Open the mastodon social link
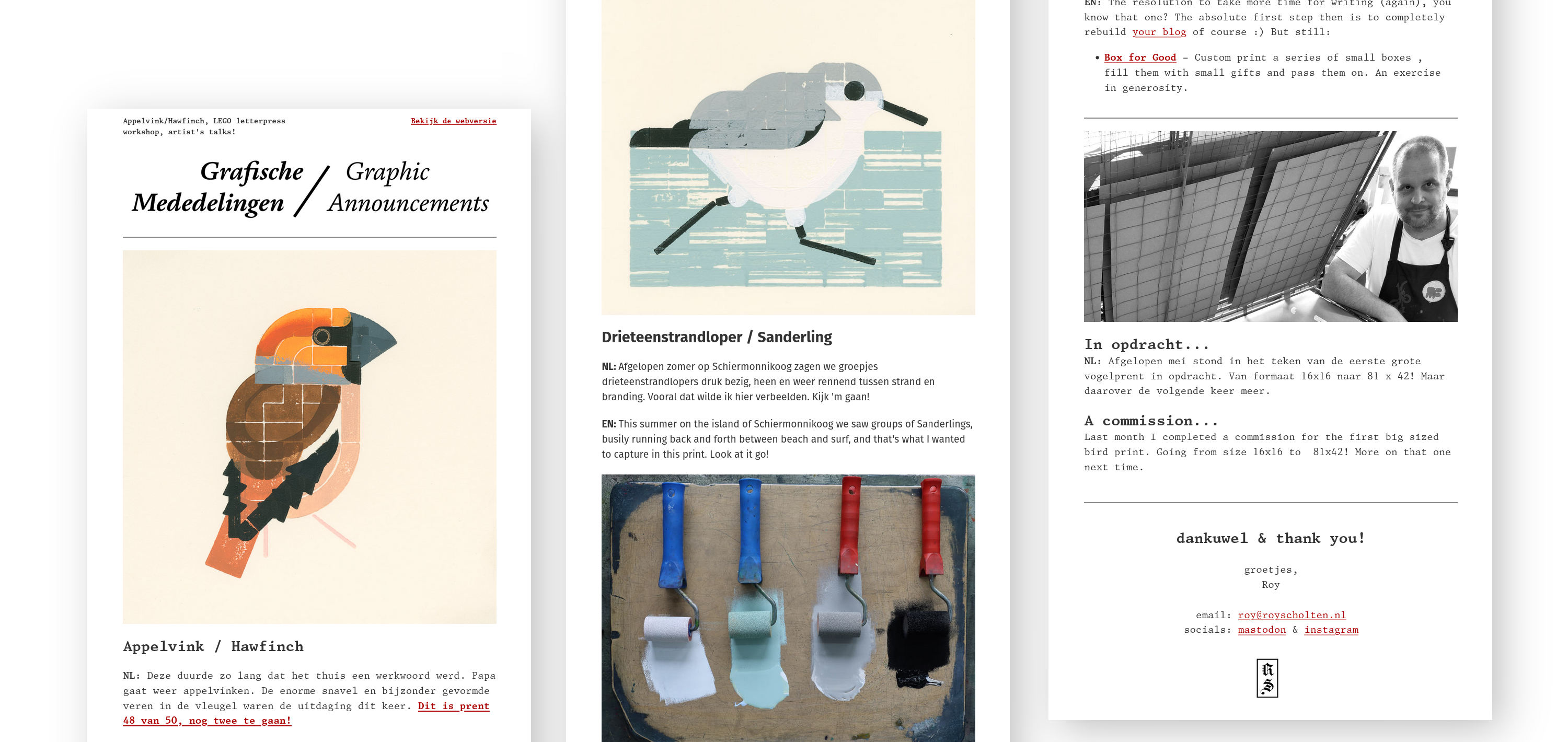 coord(1261,630)
